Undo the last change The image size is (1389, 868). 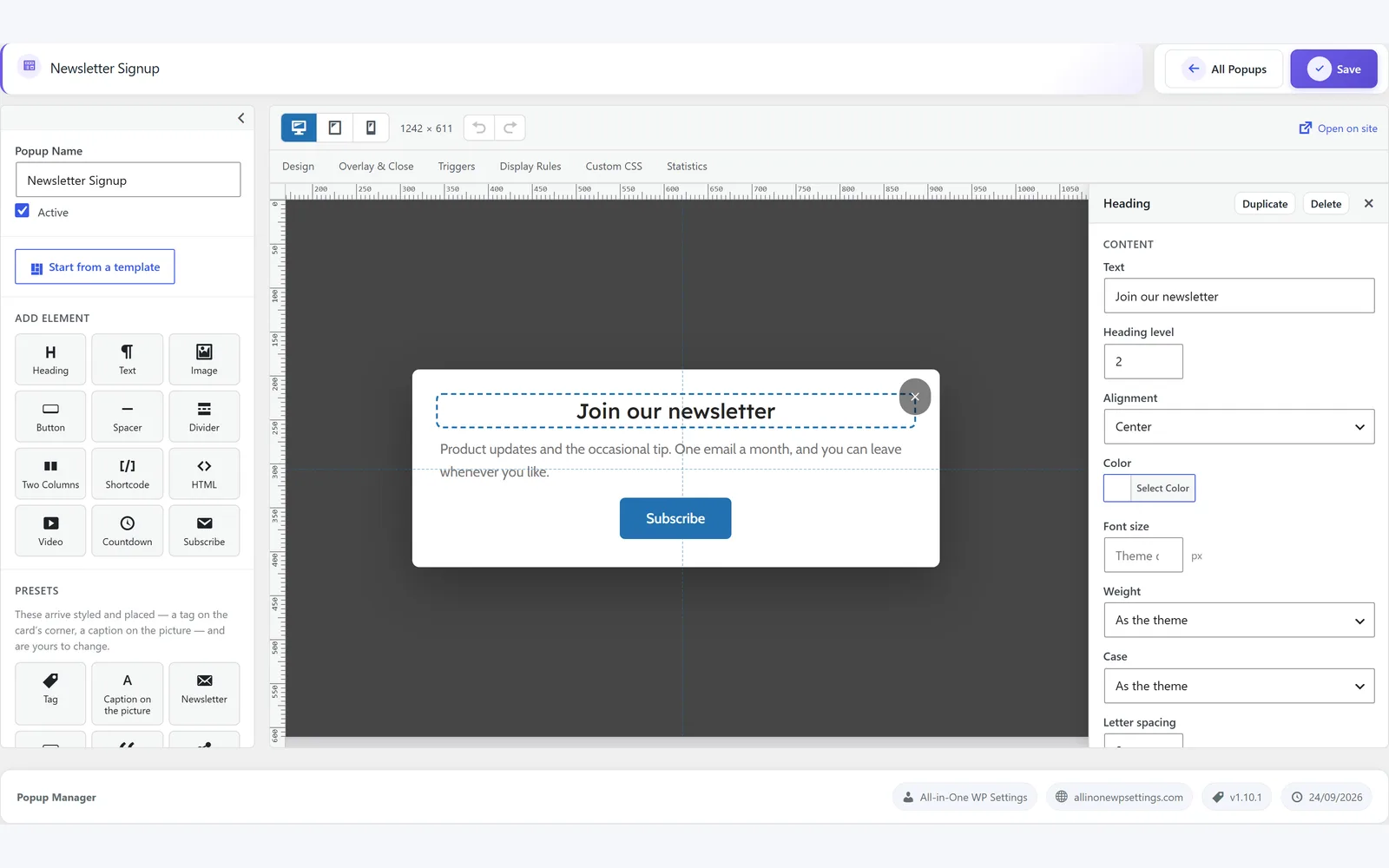coord(479,128)
